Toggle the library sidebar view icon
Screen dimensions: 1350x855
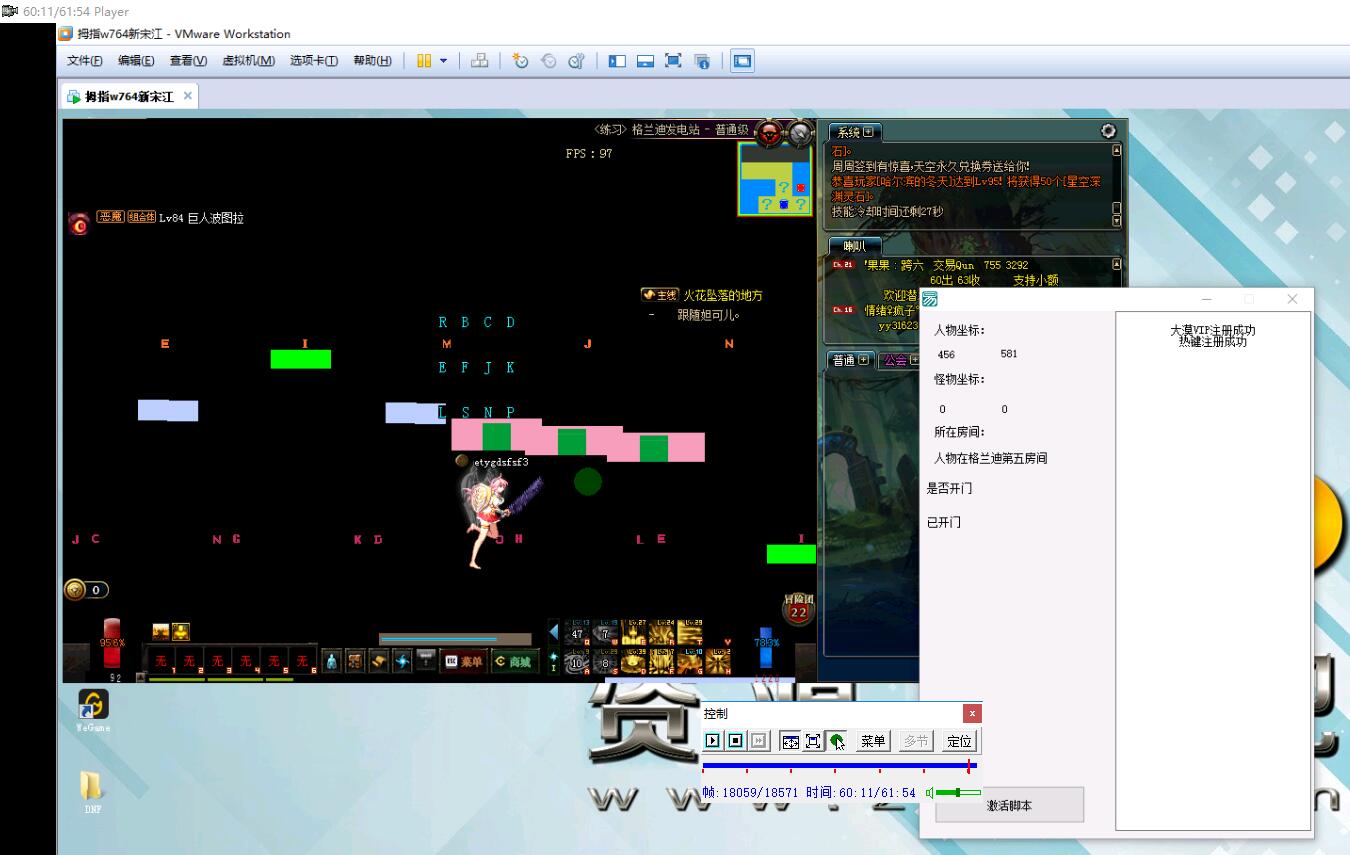(617, 61)
